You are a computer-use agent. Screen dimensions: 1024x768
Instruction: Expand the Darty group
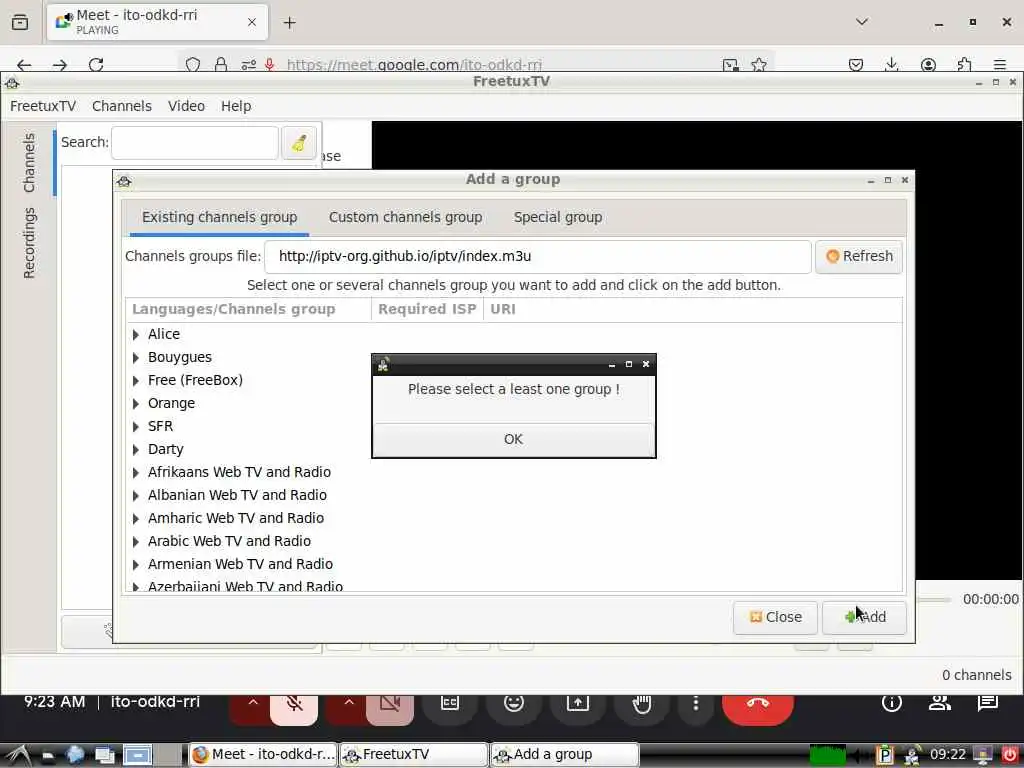[136, 449]
